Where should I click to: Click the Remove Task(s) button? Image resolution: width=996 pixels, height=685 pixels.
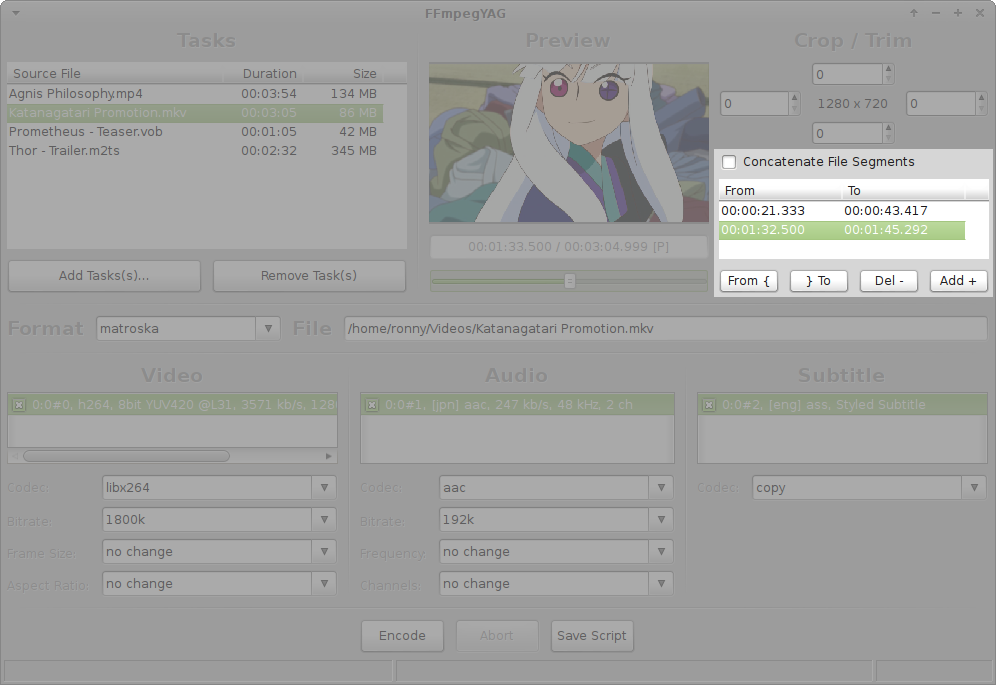point(309,276)
